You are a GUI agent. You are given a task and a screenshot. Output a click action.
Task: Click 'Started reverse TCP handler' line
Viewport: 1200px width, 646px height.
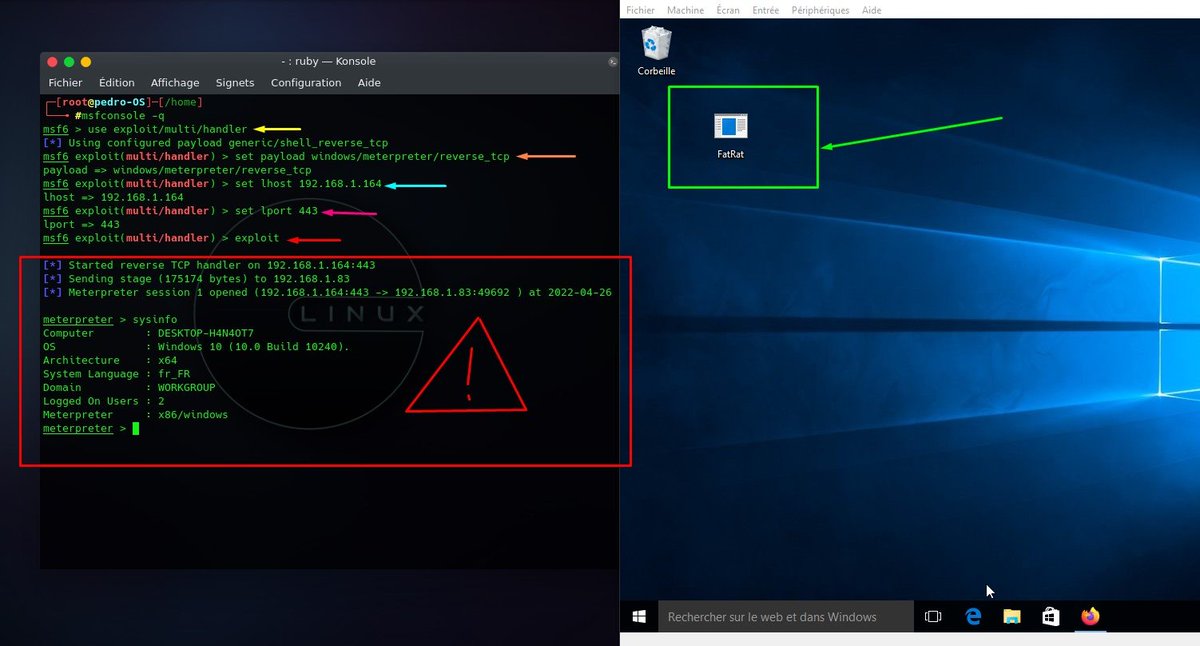[209, 266]
